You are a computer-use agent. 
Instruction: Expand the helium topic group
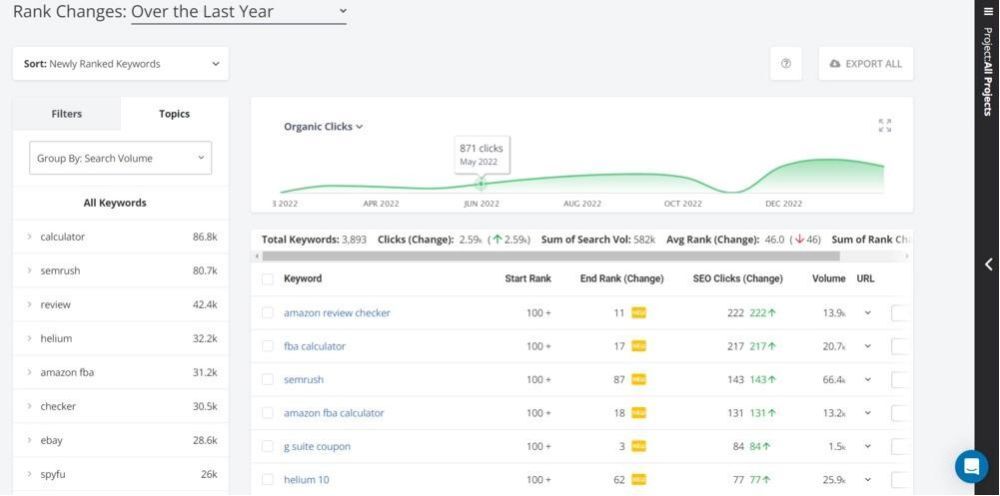coord(29,339)
